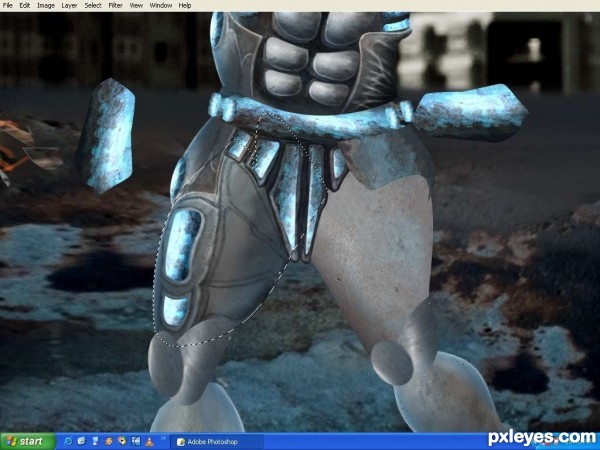600x450 pixels.
Task: Open the View menu
Action: point(136,5)
